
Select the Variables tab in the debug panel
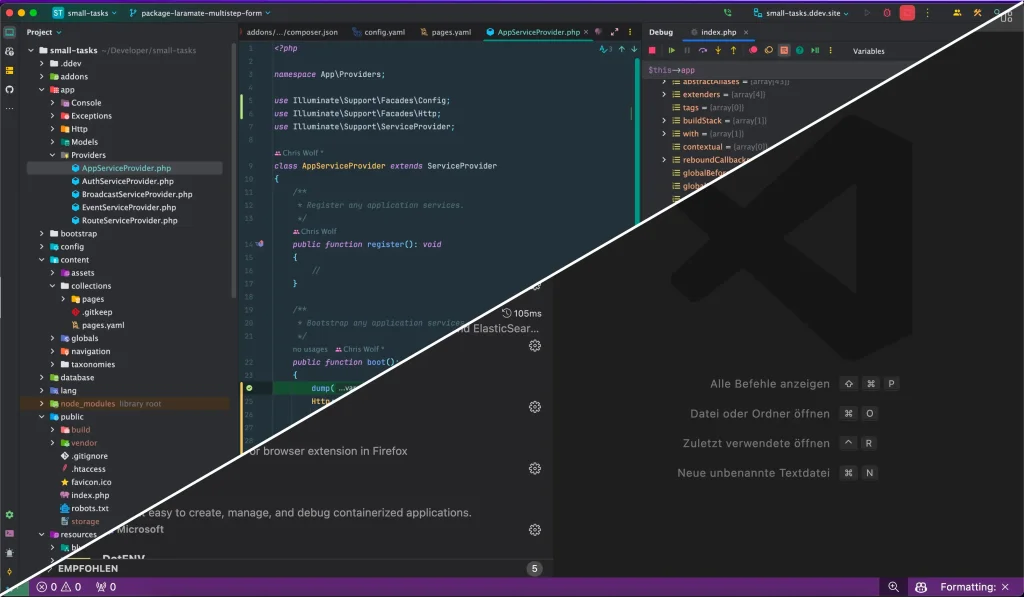(x=868, y=50)
